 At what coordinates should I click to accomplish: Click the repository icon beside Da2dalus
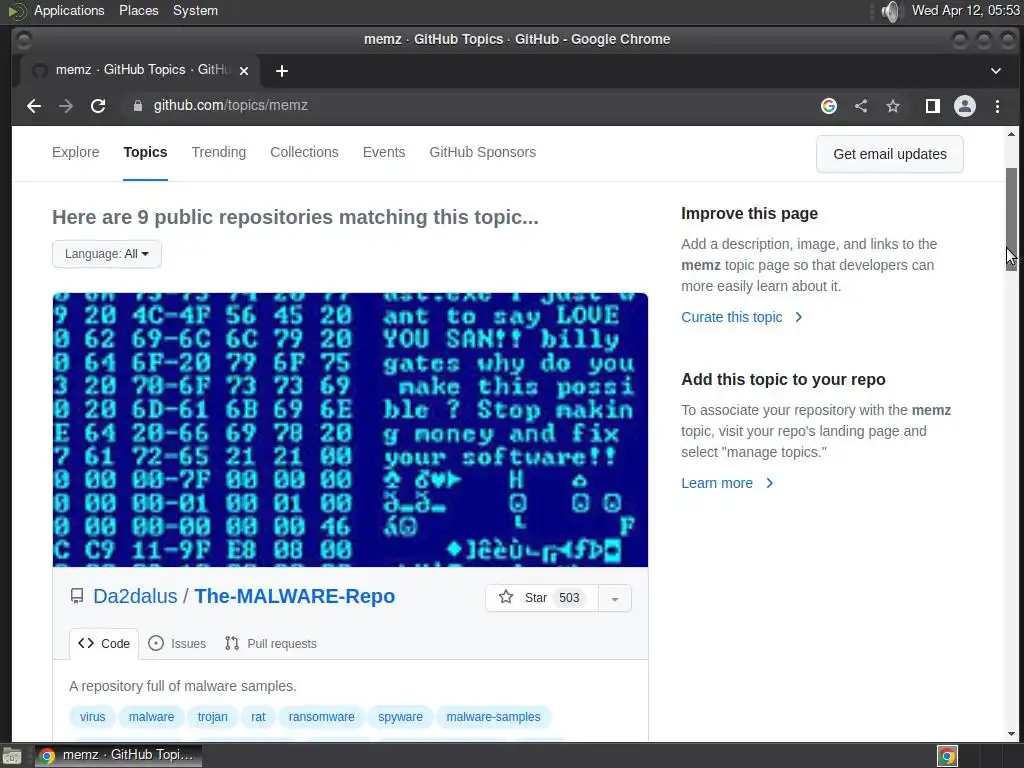pos(77,596)
